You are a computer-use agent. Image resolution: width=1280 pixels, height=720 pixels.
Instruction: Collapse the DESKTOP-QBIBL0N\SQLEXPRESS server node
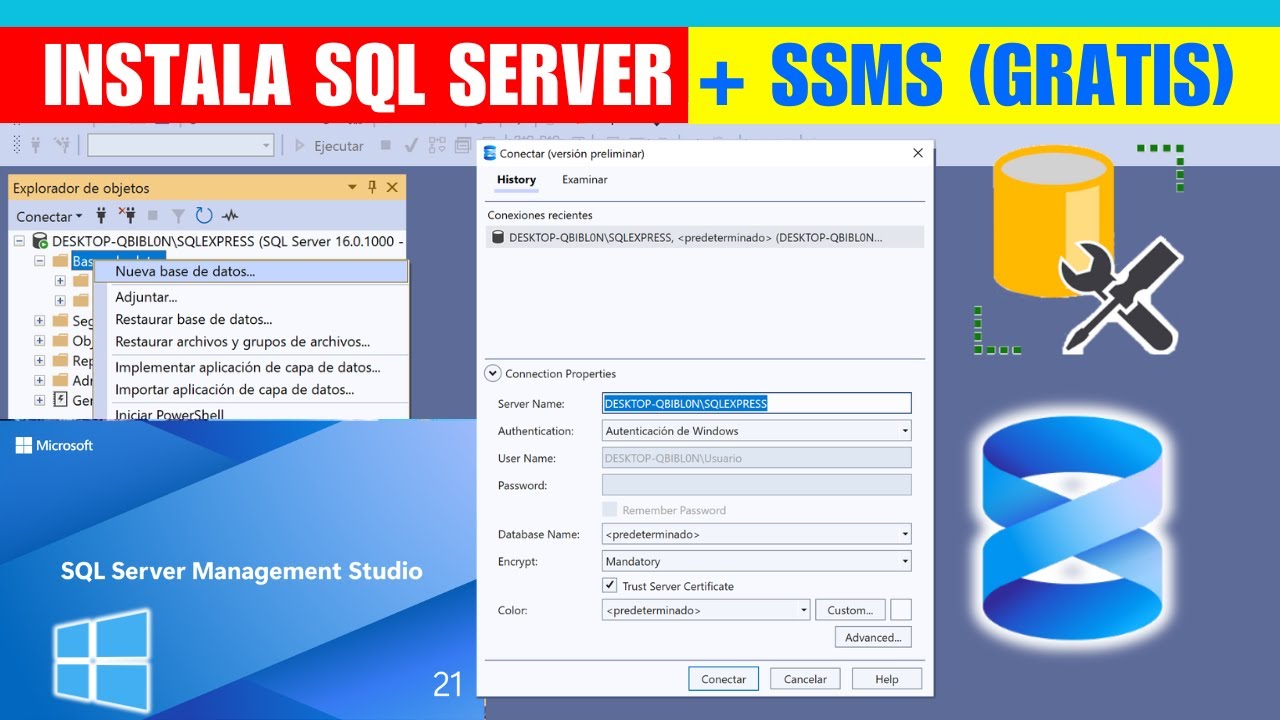20,241
